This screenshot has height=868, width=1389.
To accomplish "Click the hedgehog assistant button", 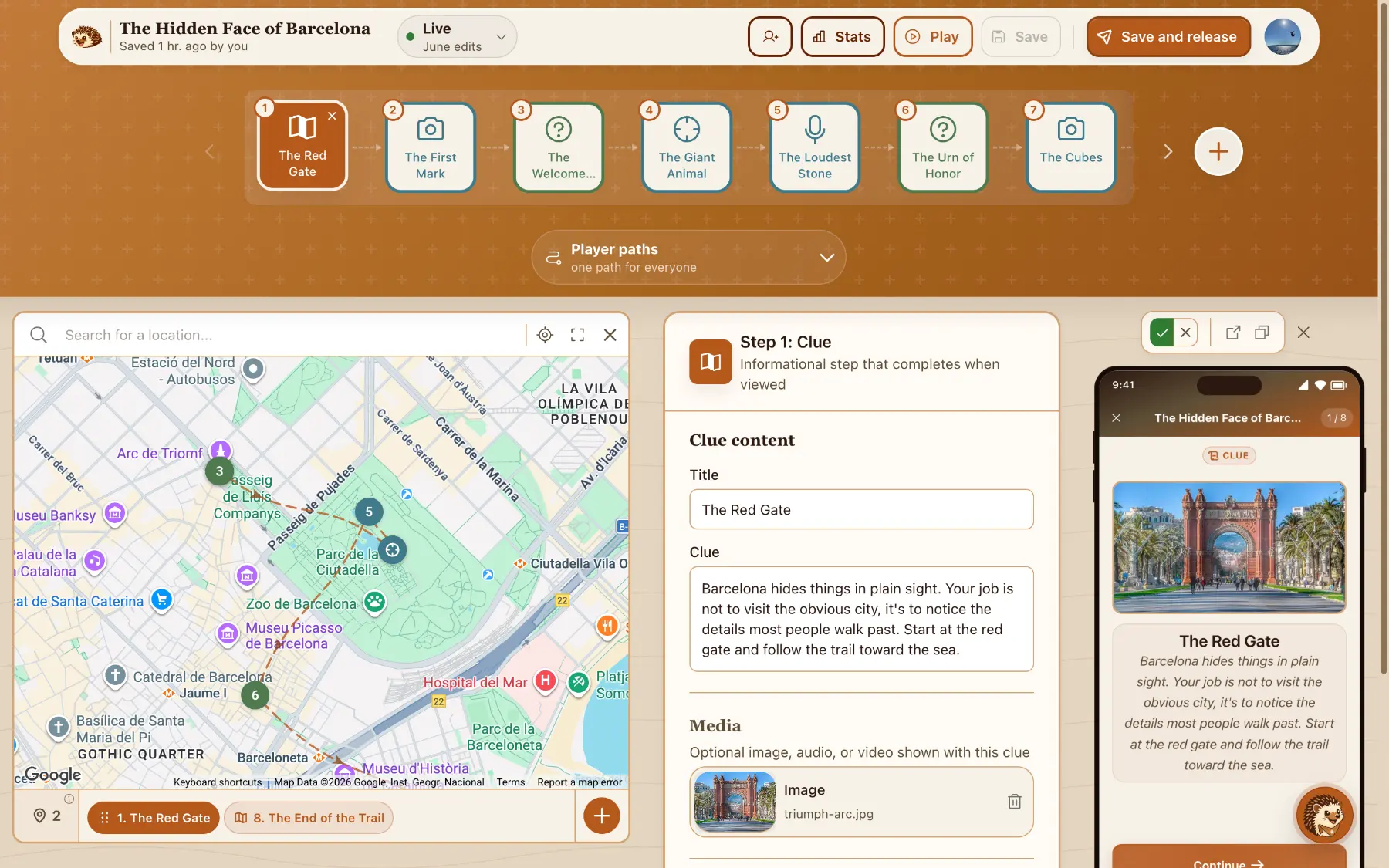I will point(1323,815).
